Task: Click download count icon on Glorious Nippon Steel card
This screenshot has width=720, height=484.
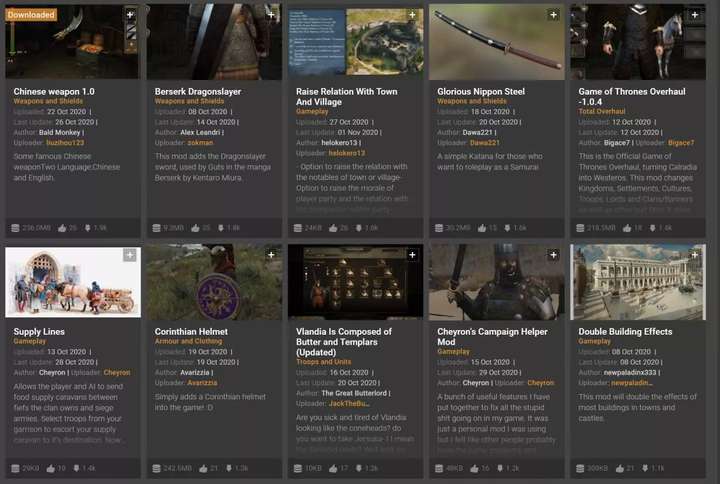Action: [x=507, y=228]
